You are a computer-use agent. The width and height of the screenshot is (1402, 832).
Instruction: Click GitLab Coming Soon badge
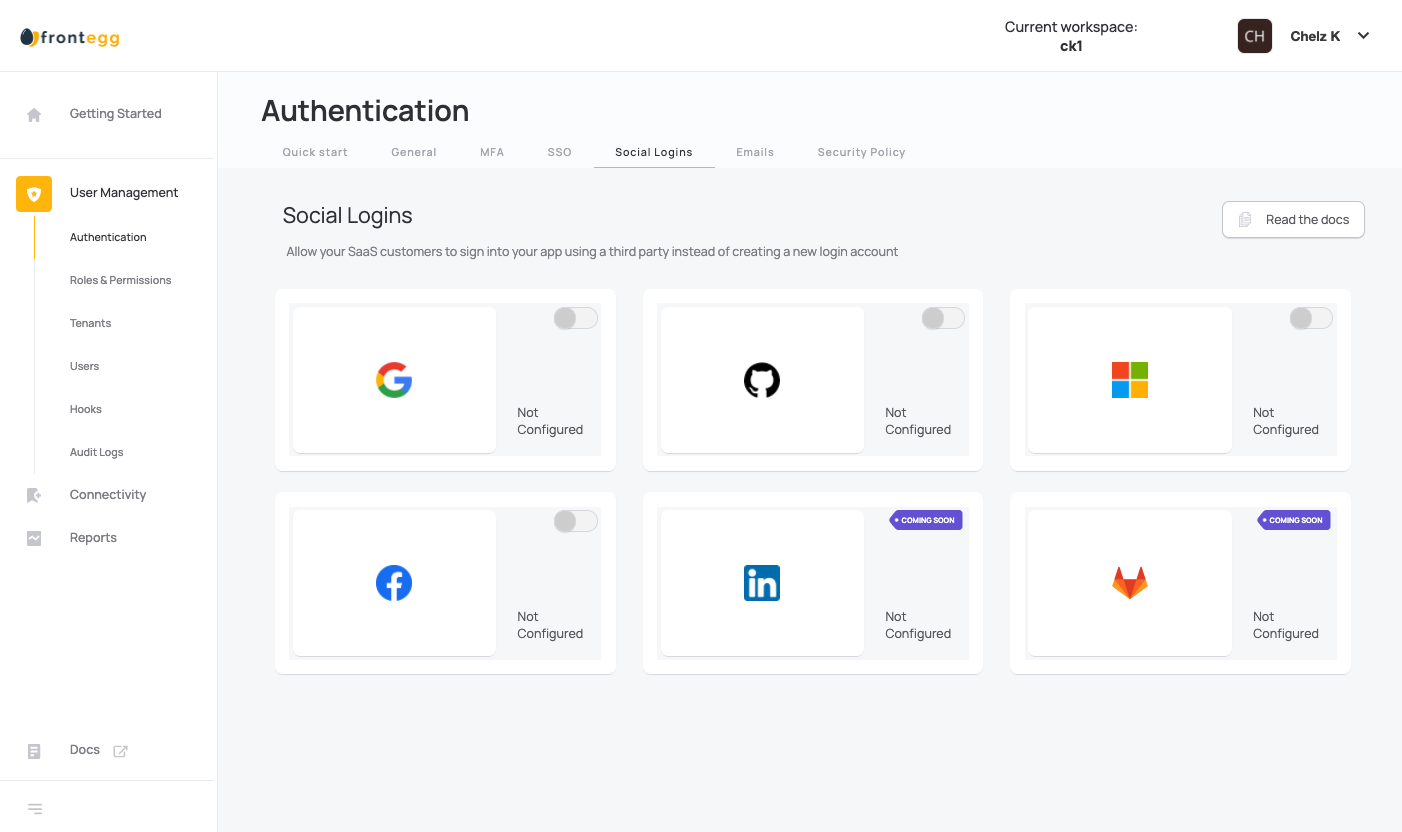click(x=1294, y=520)
